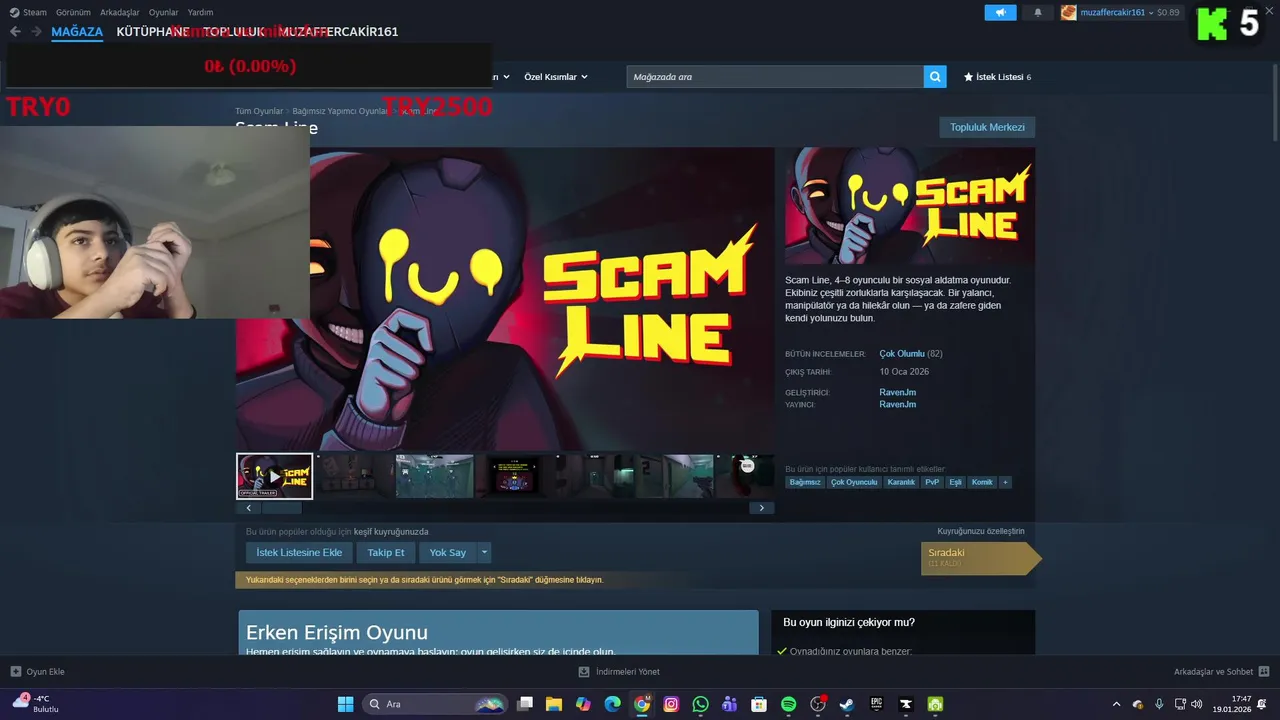Open Google Chrome in the taskbar

(x=642, y=704)
